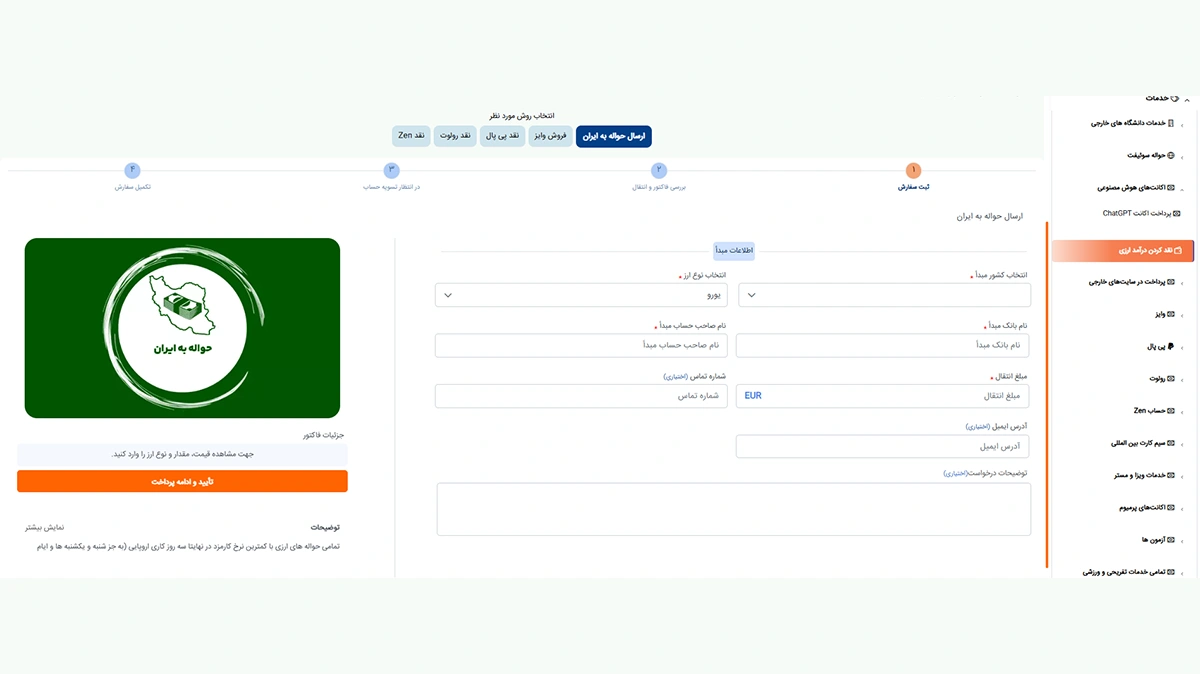Open the انتخاب کشور مبدأ dropdown

pyautogui.click(x=884, y=295)
